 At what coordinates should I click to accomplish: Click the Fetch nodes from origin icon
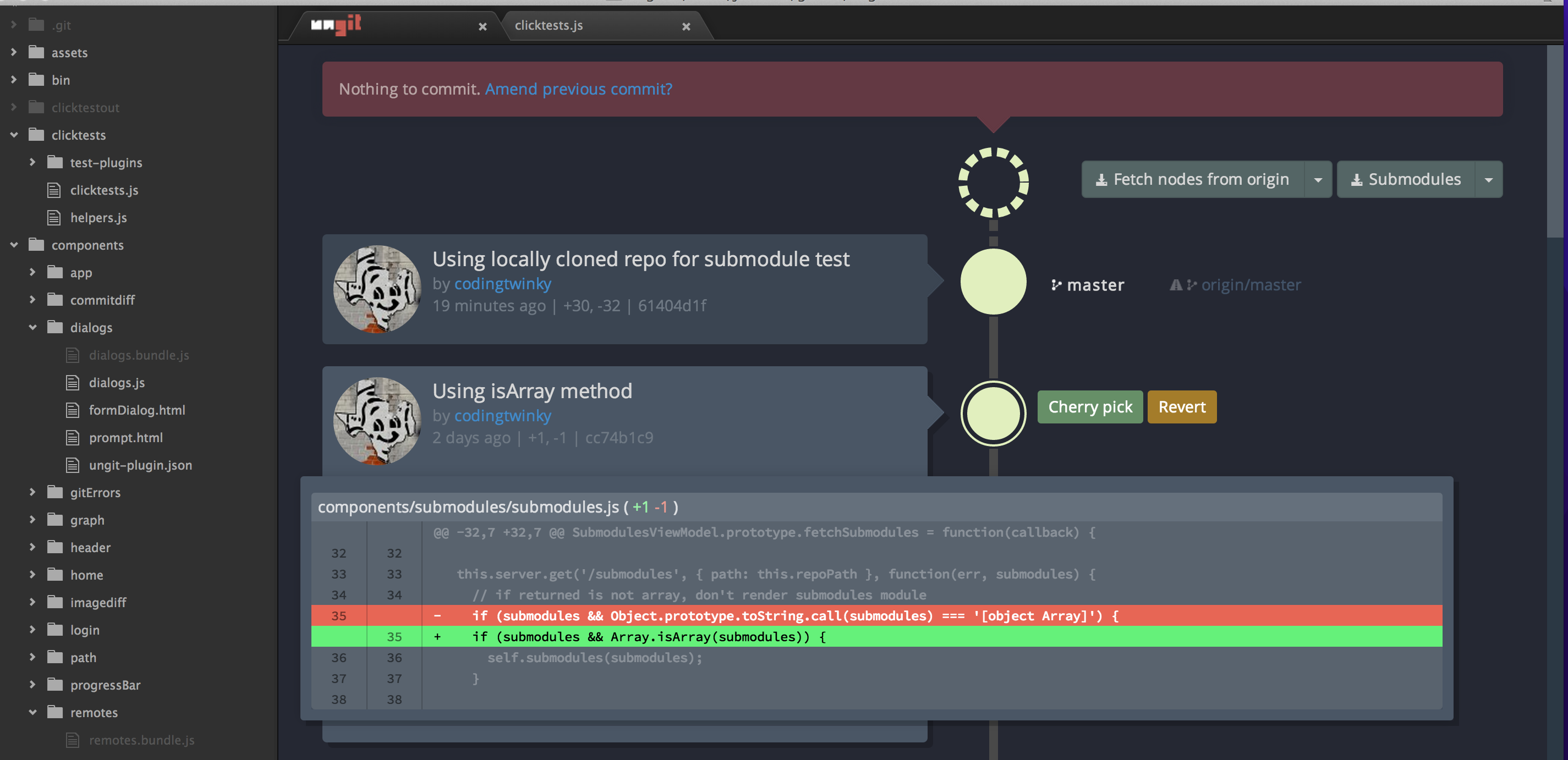click(1101, 179)
